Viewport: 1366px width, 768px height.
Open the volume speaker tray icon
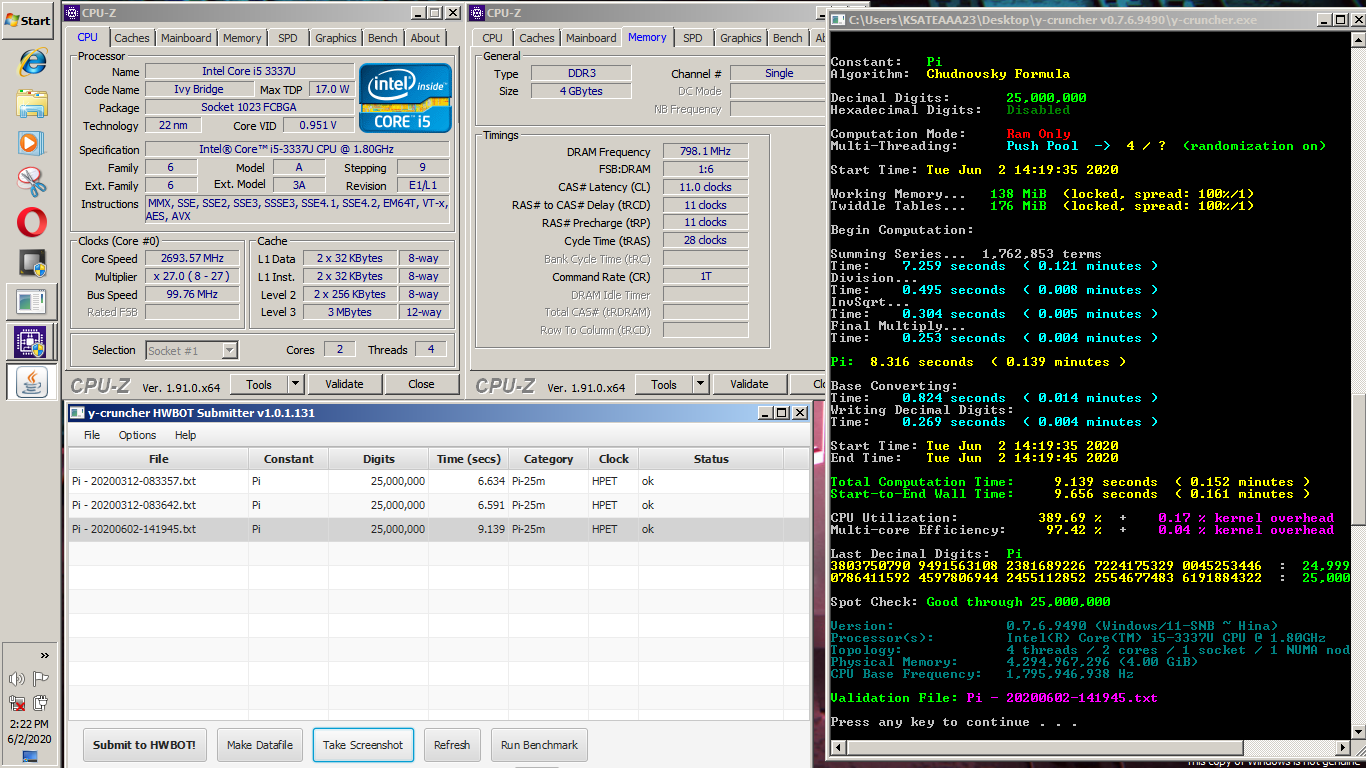(17, 679)
